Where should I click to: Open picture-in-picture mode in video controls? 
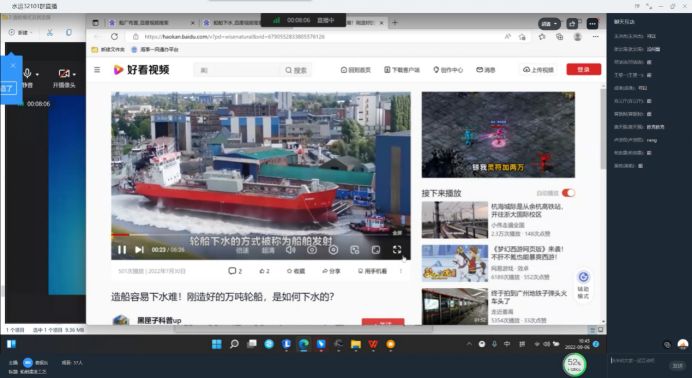(354, 250)
